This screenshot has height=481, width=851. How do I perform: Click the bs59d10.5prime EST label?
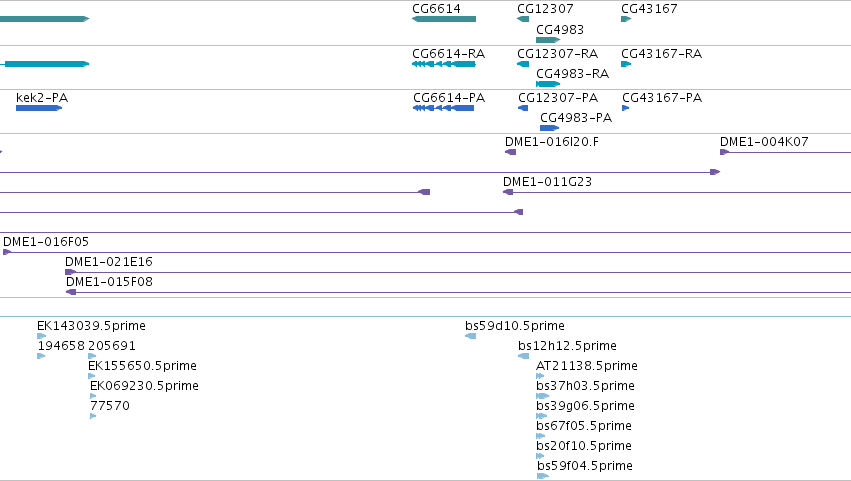tap(515, 326)
